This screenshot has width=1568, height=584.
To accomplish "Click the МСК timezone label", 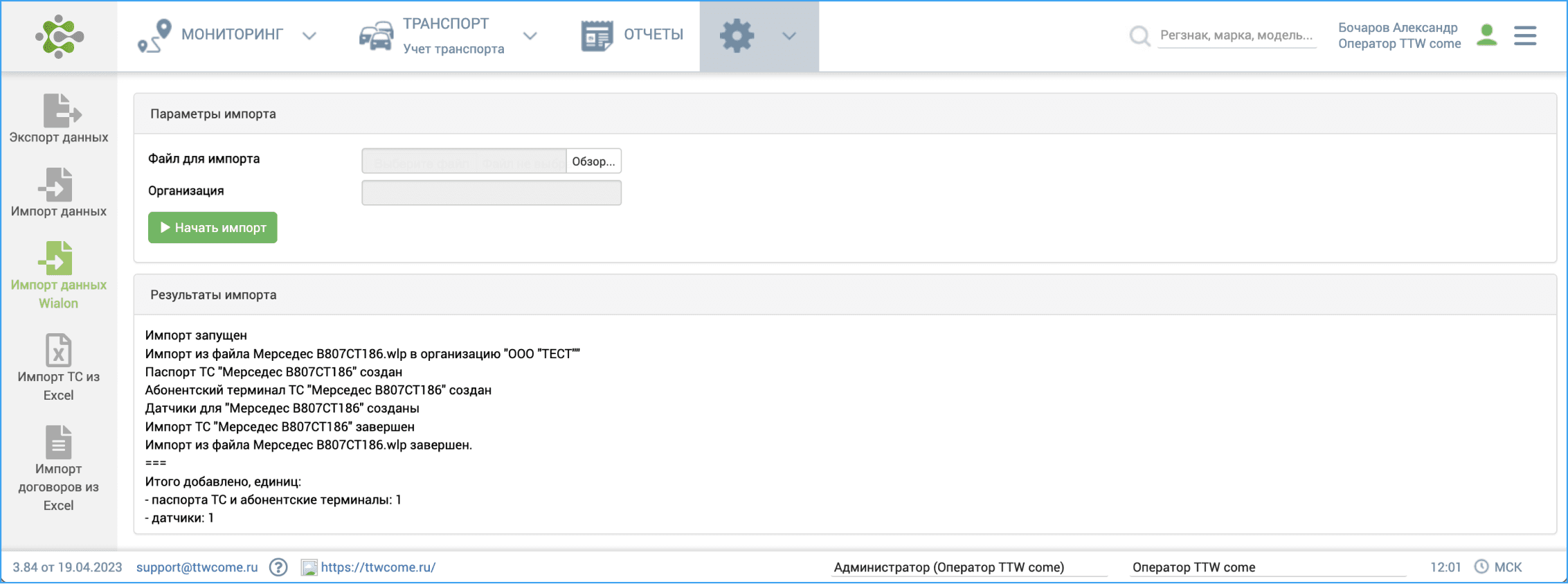I will click(1508, 567).
